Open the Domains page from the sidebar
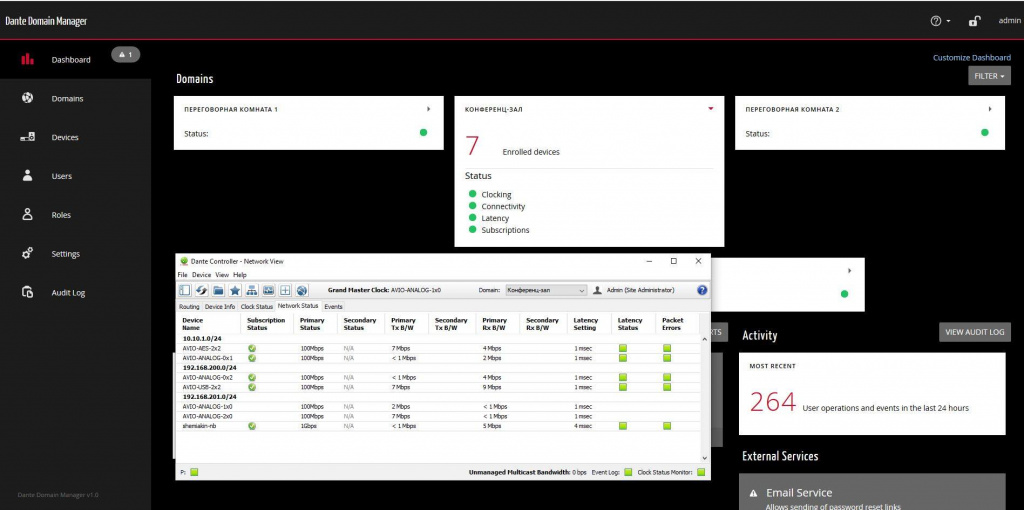The height and width of the screenshot is (510, 1024). pos(67,98)
